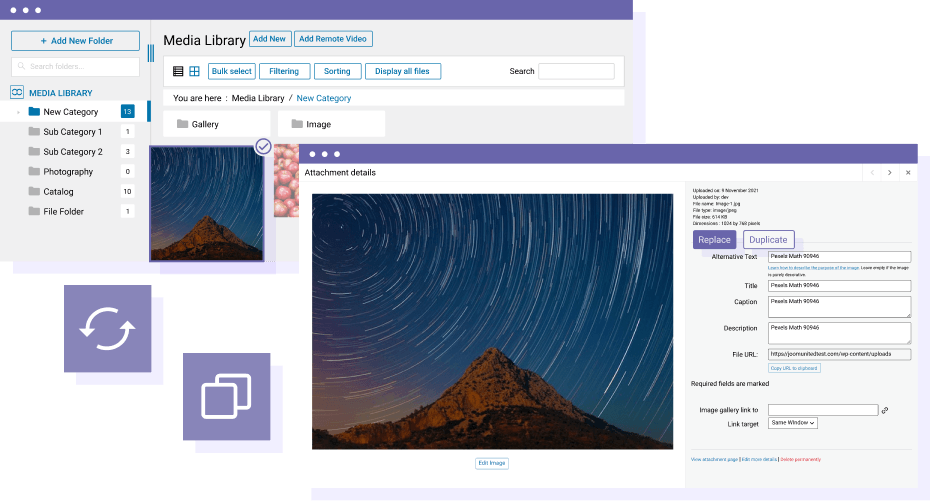Expand the New Category tree arrow
This screenshot has width=930, height=501.
18,112
